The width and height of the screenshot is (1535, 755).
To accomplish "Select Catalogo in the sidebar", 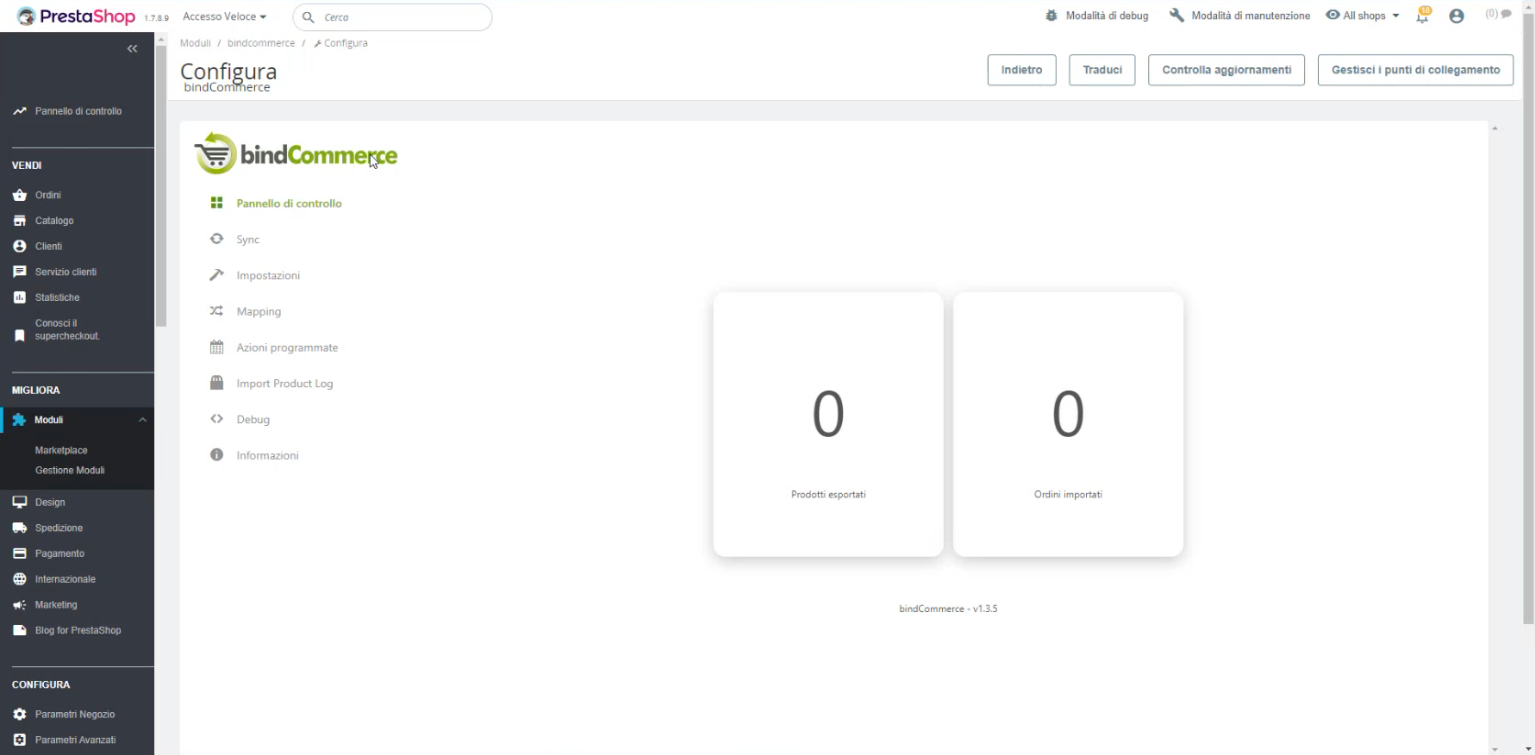I will (54, 220).
